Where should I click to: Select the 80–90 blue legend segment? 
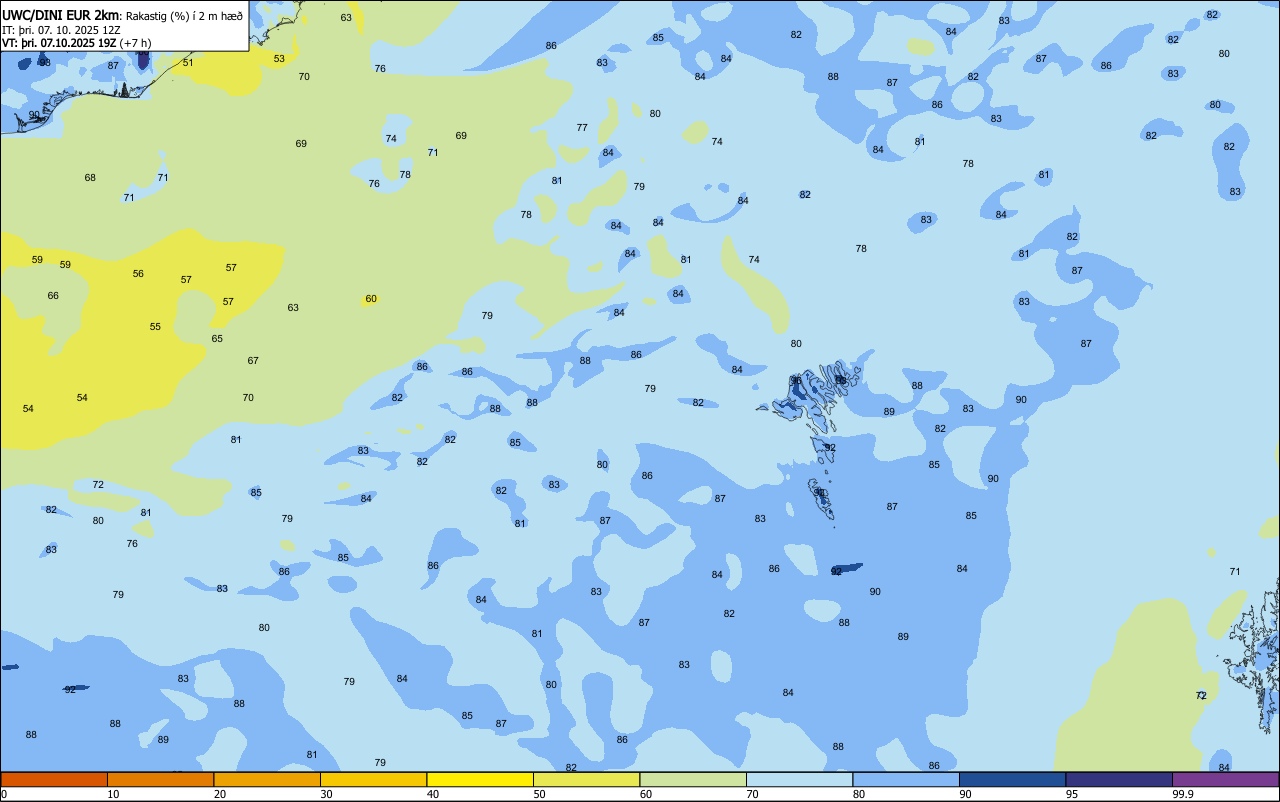pyautogui.click(x=906, y=779)
